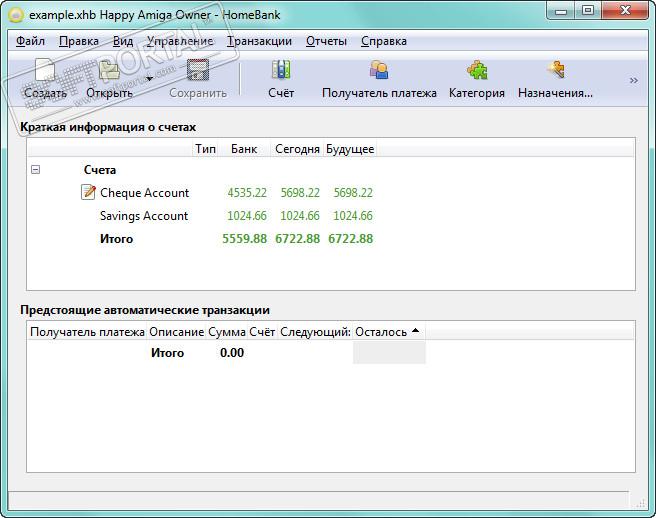Click the Итого today total 6722.88
The image size is (656, 518).
click(x=297, y=238)
